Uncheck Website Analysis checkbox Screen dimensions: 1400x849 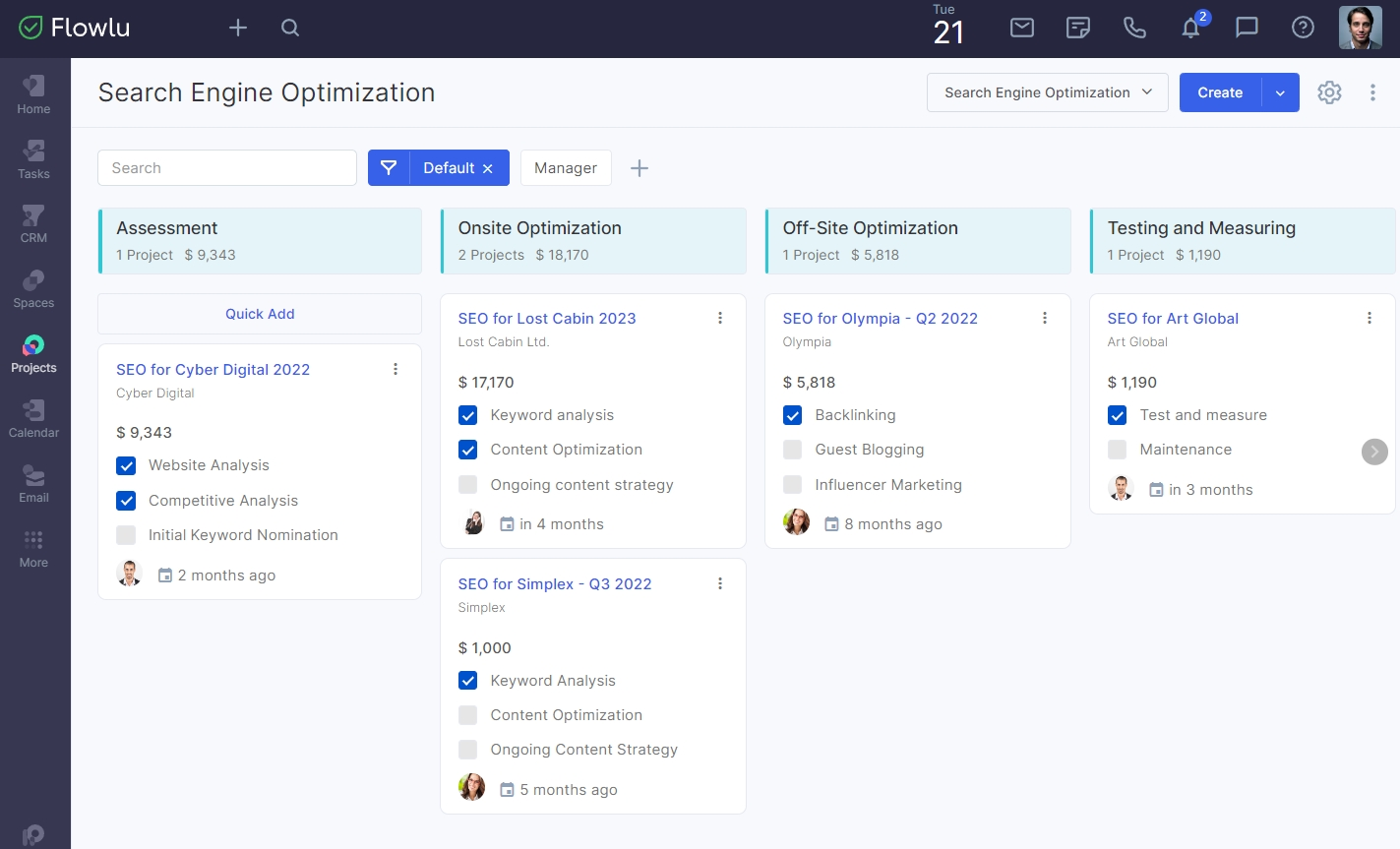126,465
